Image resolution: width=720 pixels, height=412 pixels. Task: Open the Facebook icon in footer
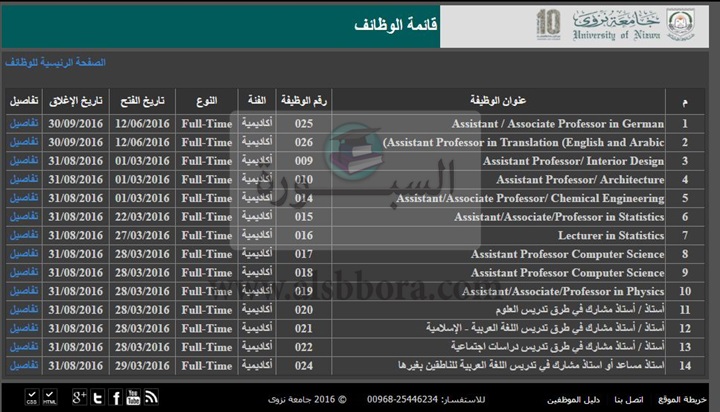(x=115, y=397)
